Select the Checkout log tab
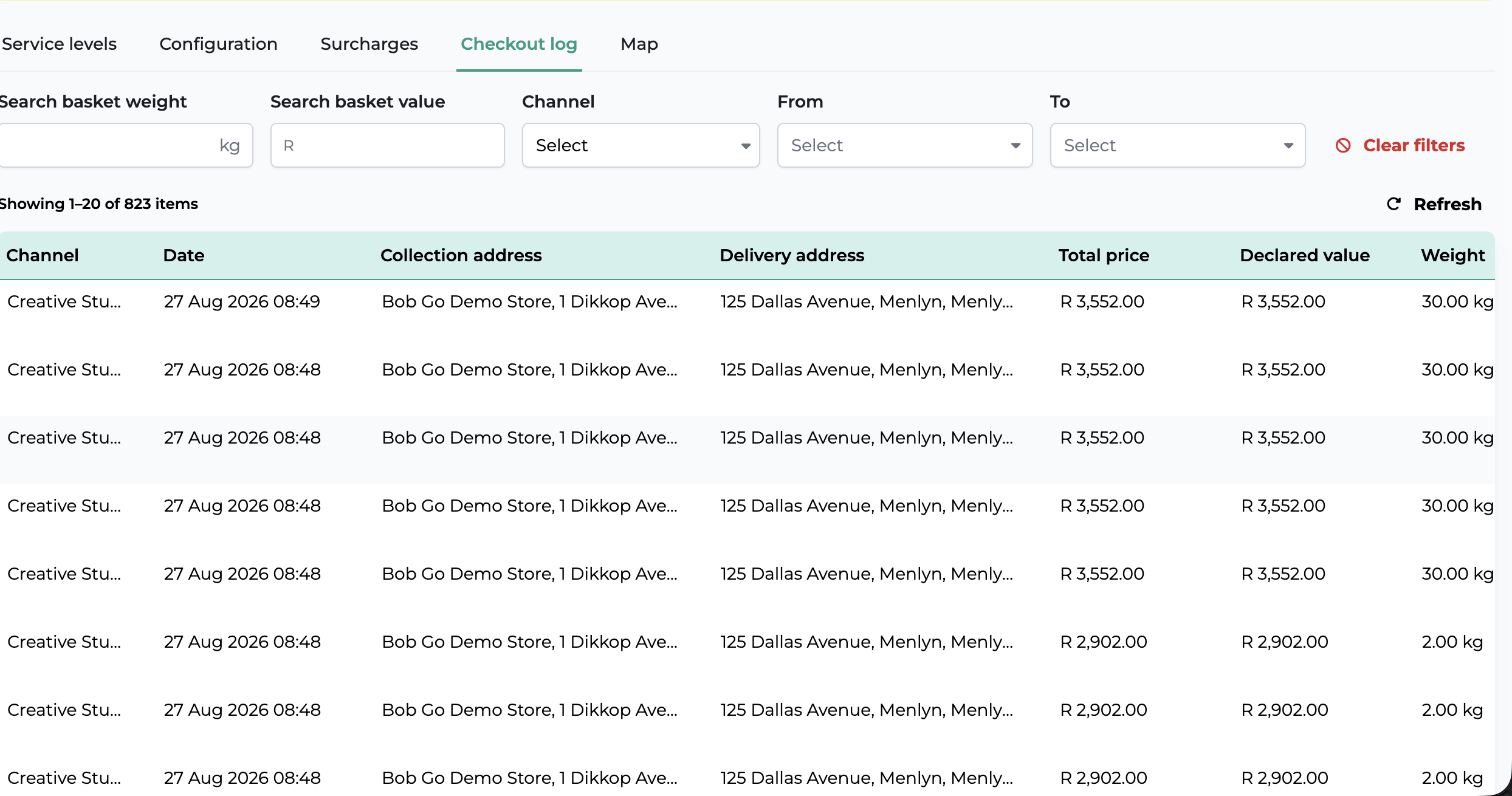This screenshot has height=796, width=1512. coord(519,44)
